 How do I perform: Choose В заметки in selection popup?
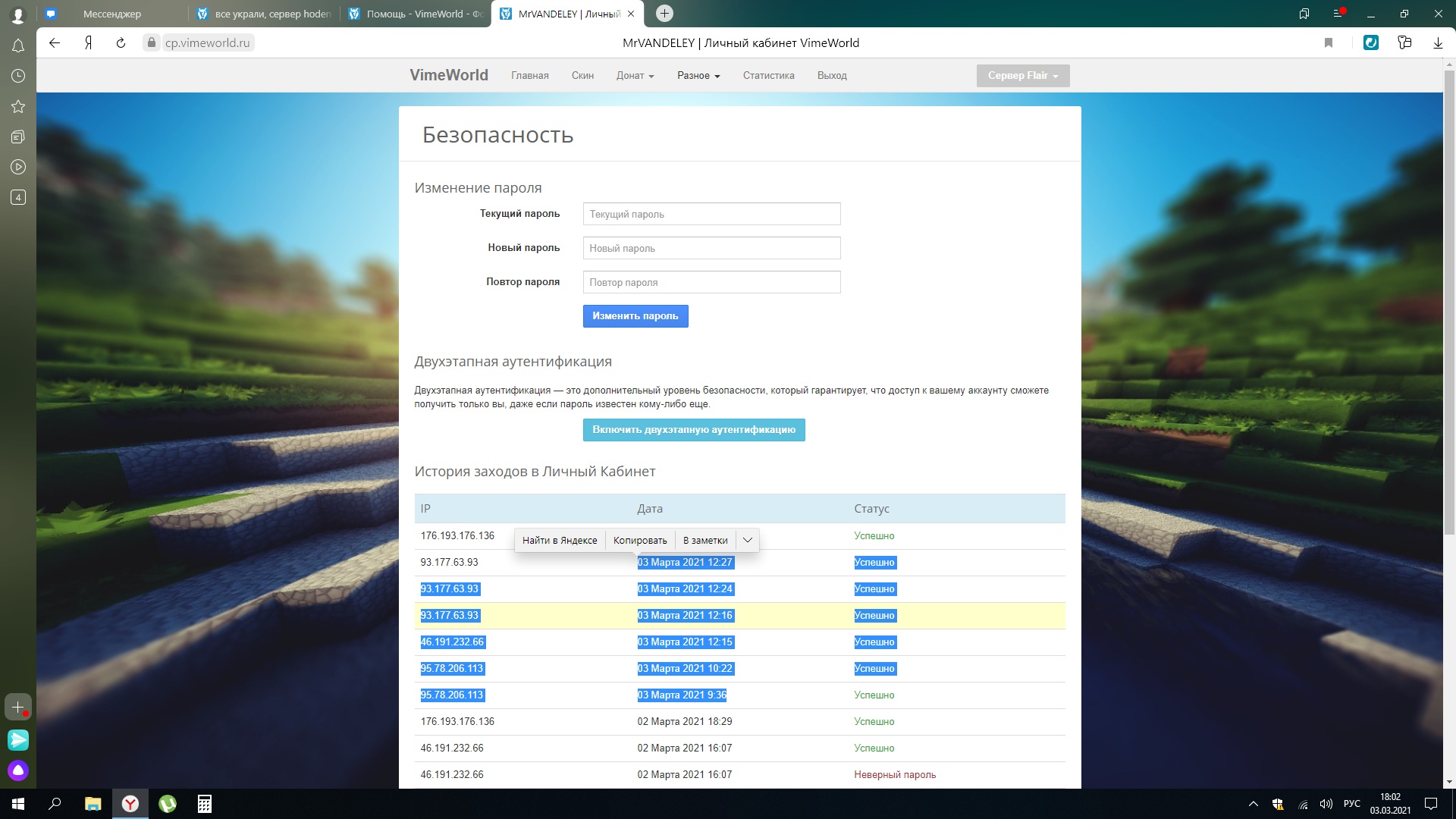(x=705, y=540)
